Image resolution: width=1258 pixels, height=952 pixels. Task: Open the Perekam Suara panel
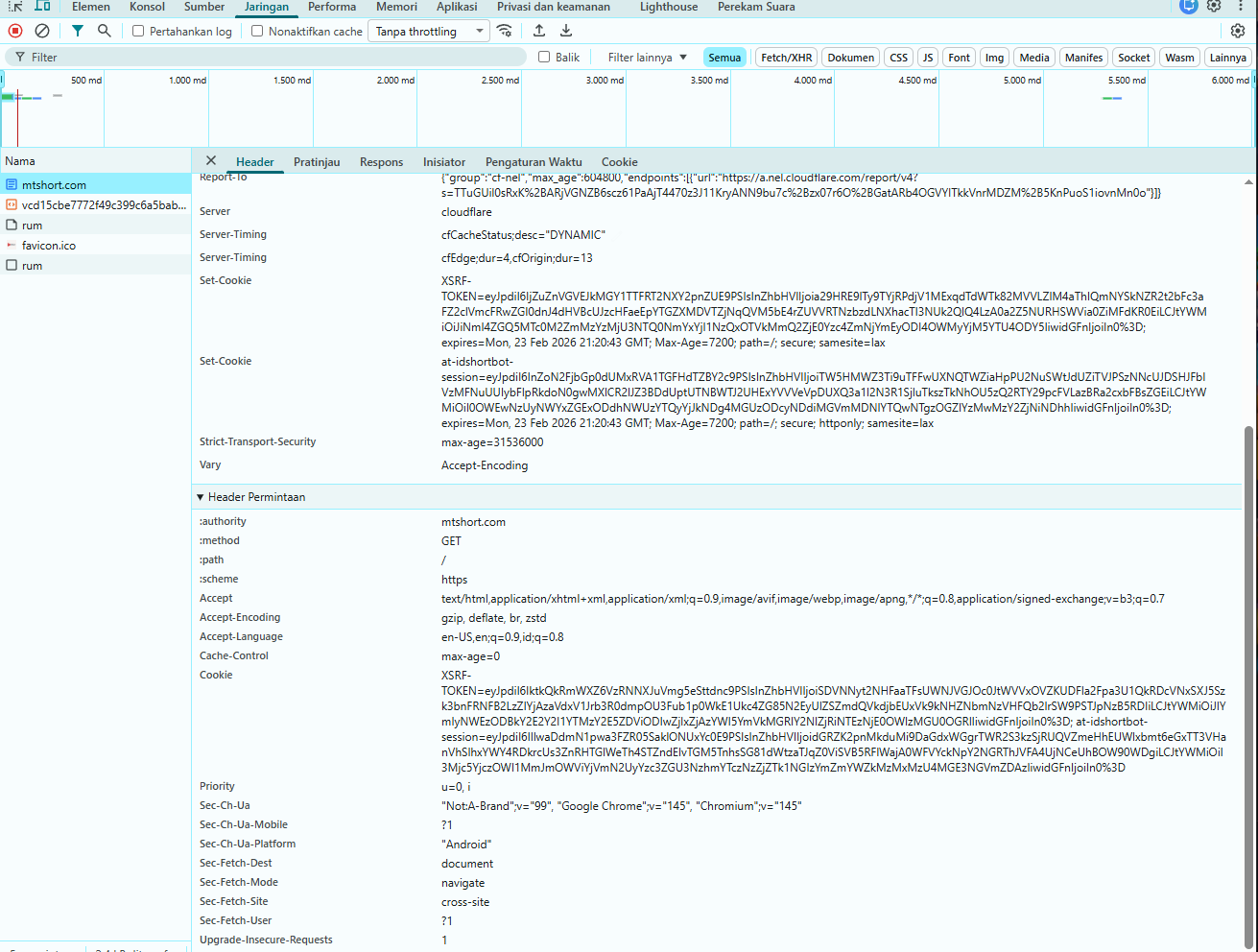point(756,7)
